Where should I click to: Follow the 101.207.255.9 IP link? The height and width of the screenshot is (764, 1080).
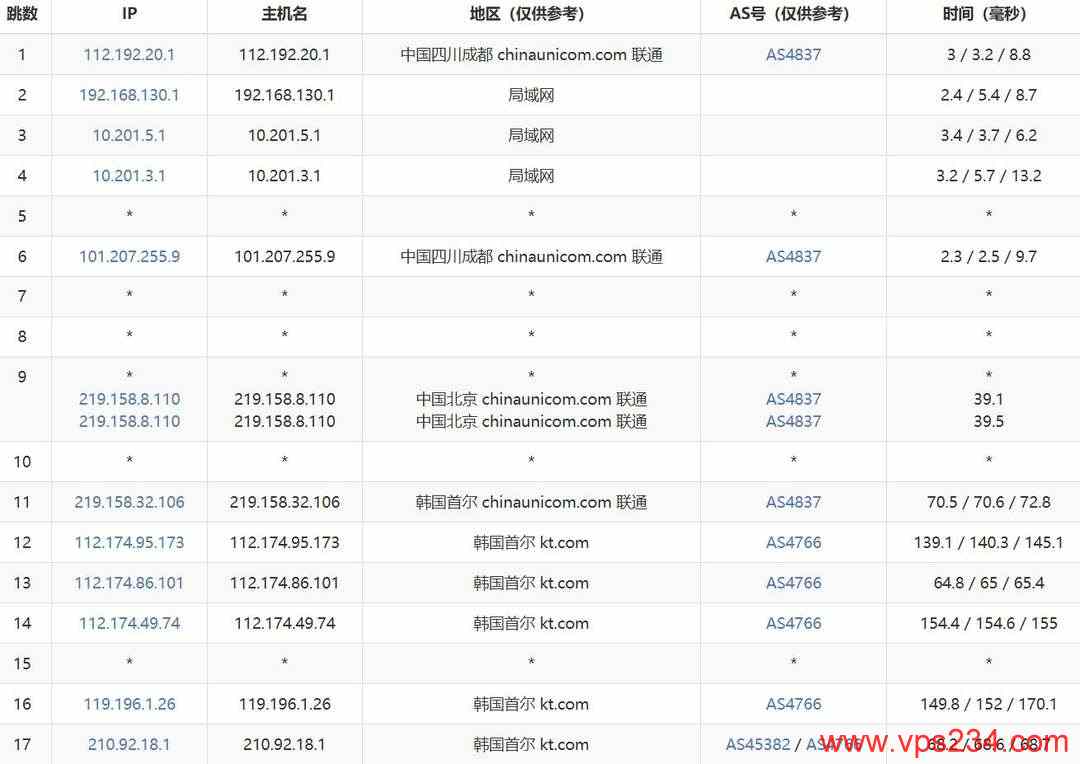(129, 256)
